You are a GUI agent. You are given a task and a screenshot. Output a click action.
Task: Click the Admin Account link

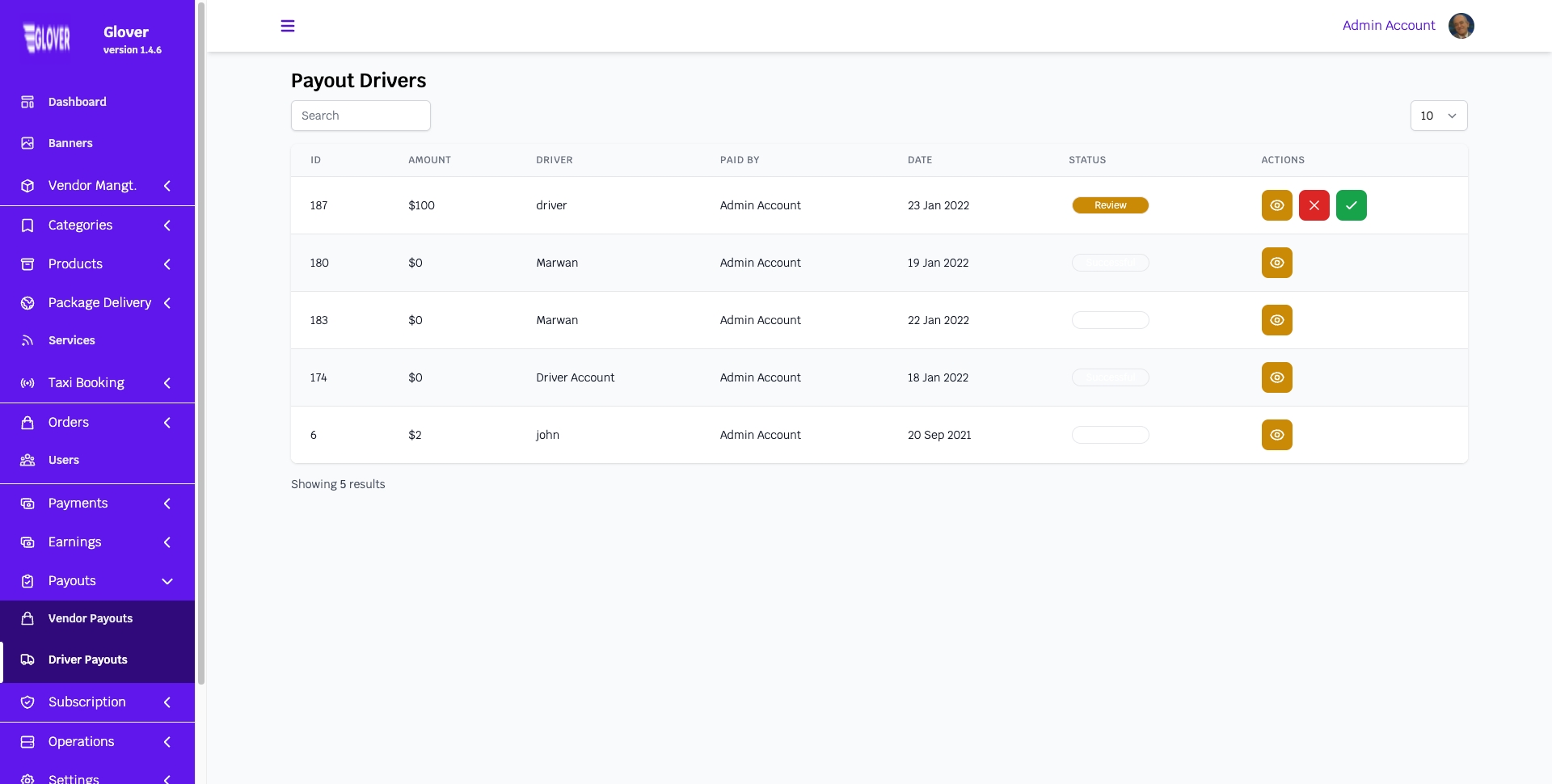coord(1388,26)
